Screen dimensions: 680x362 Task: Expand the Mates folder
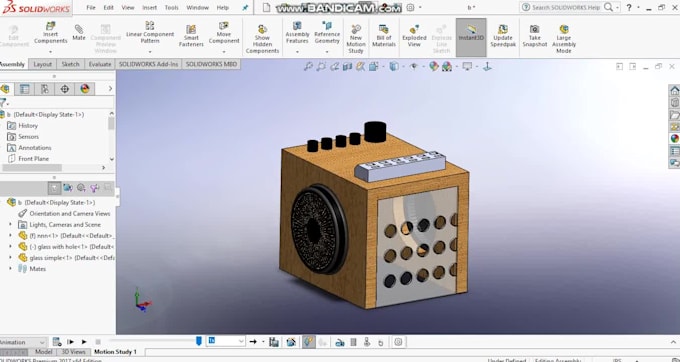10,269
